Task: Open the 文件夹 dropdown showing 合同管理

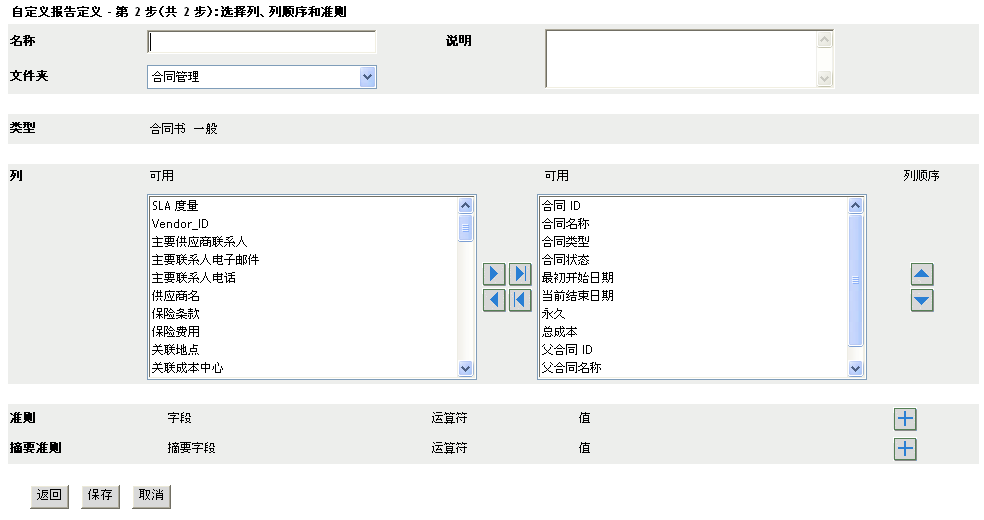Action: coord(367,77)
